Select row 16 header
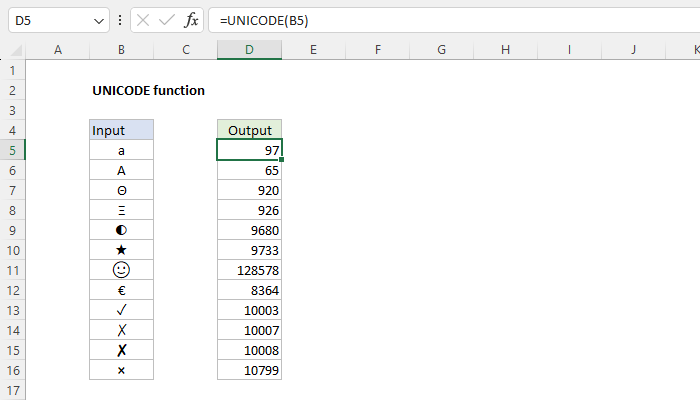Viewport: 700px width, 400px height. click(x=12, y=371)
